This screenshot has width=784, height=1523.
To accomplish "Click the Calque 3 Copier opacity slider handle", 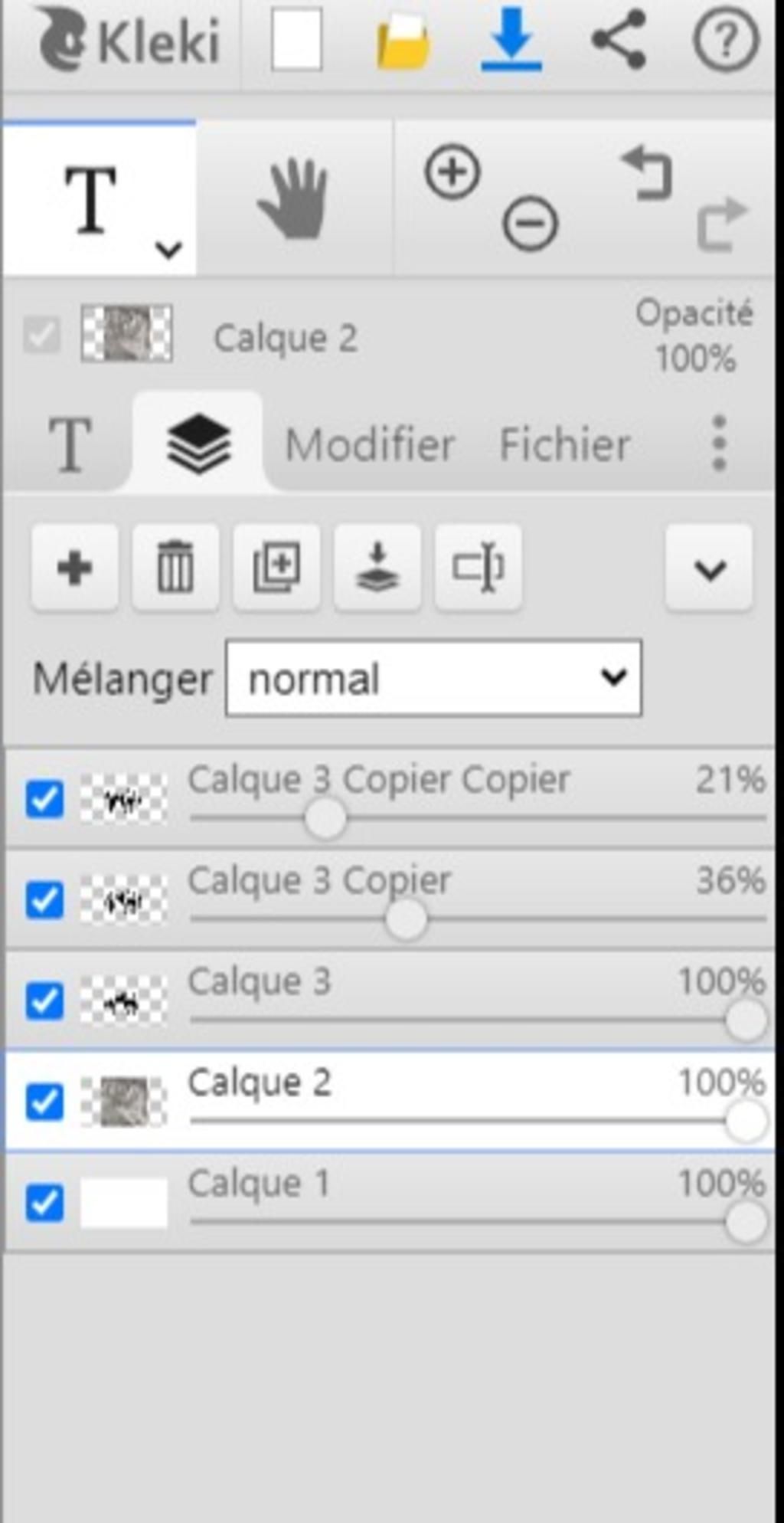I will tap(406, 919).
